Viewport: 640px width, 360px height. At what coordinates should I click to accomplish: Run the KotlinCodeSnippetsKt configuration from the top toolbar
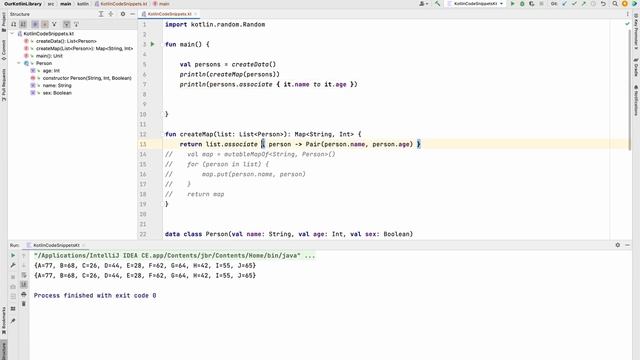pyautogui.click(x=513, y=4)
